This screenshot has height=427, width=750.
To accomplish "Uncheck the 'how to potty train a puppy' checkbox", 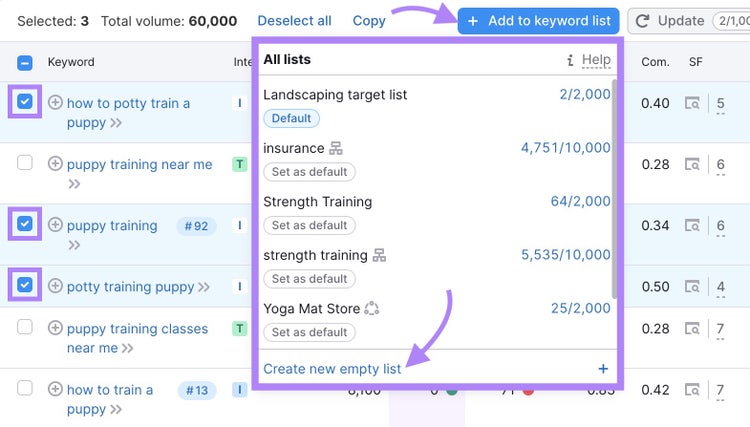I will [x=25, y=101].
